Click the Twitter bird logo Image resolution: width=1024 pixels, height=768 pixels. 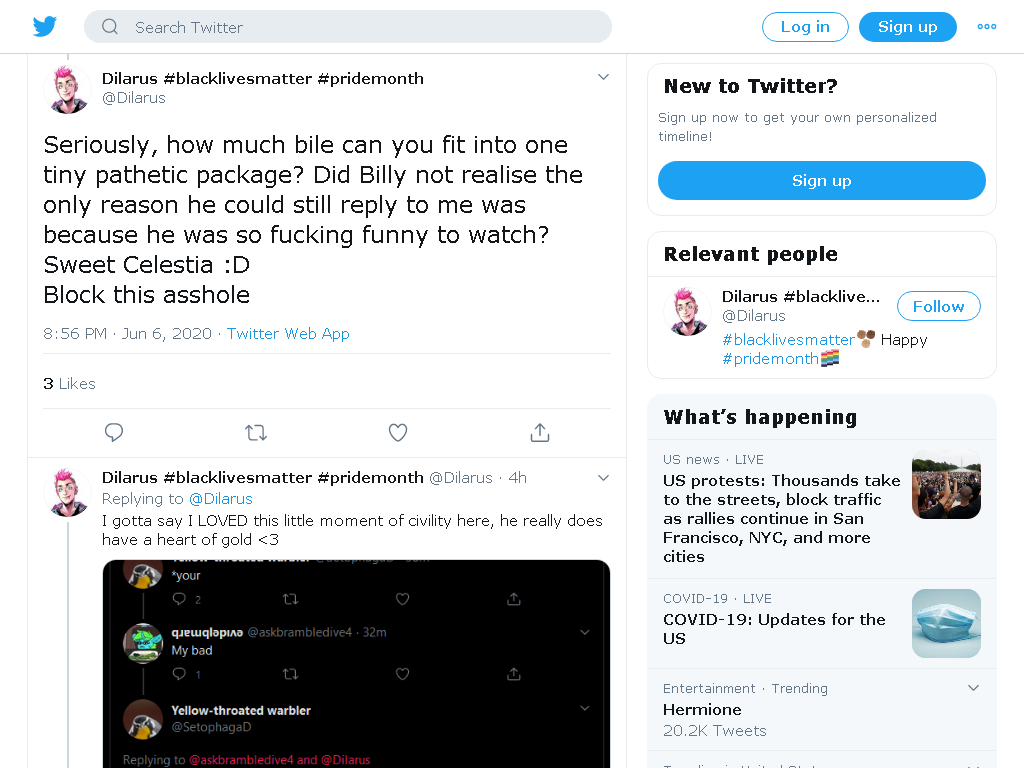[44, 27]
